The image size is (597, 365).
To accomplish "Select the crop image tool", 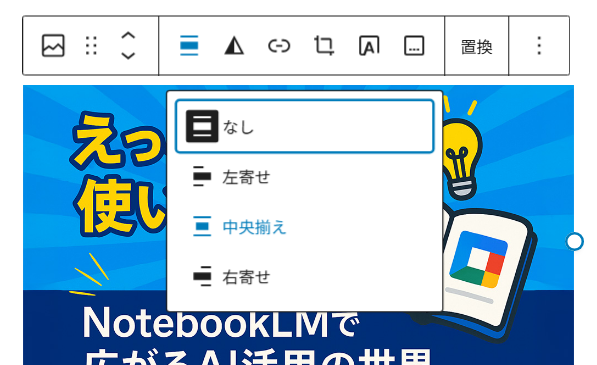I will click(324, 46).
